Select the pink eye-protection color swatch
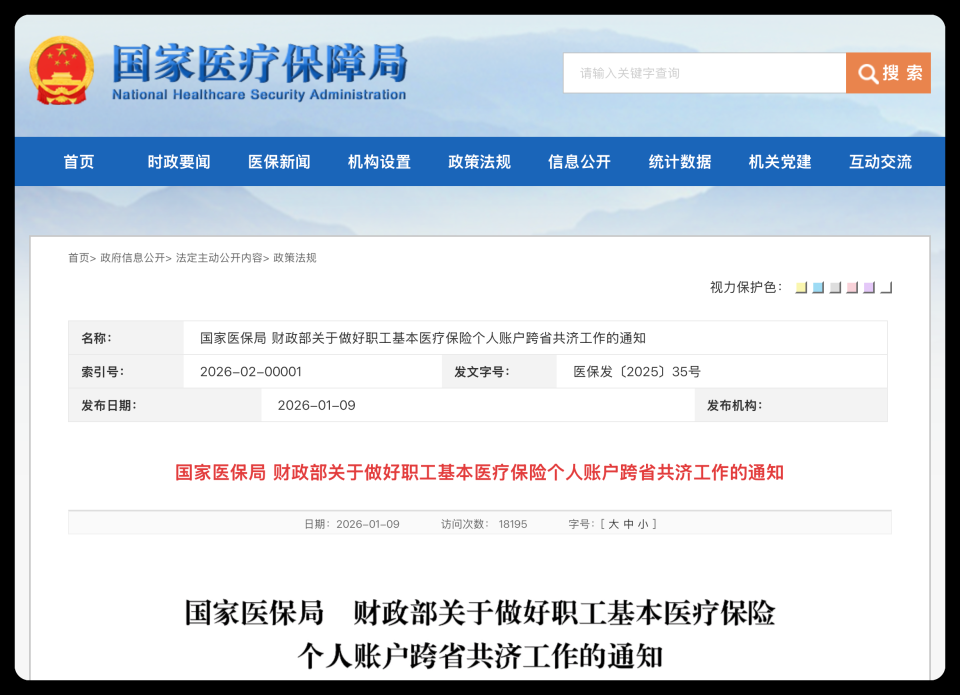Image resolution: width=960 pixels, height=695 pixels. pyautogui.click(x=851, y=288)
